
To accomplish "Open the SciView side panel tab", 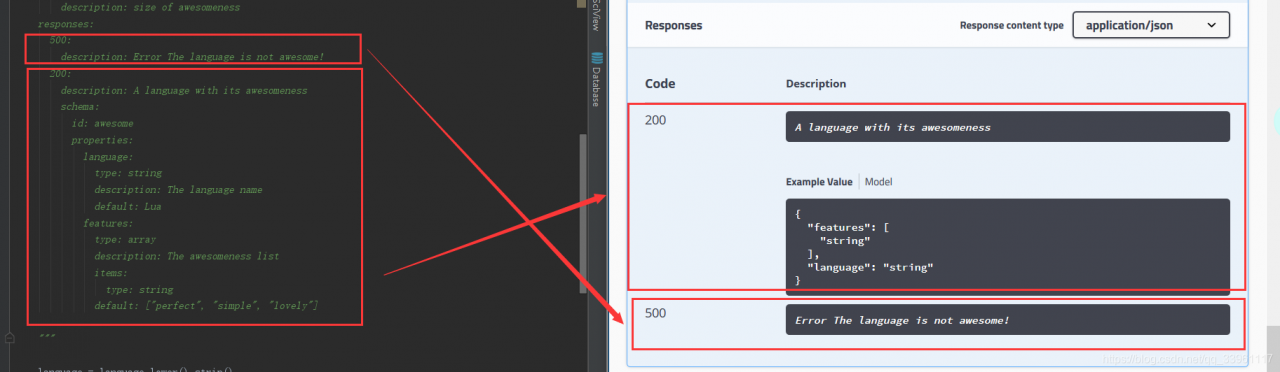I will [595, 16].
